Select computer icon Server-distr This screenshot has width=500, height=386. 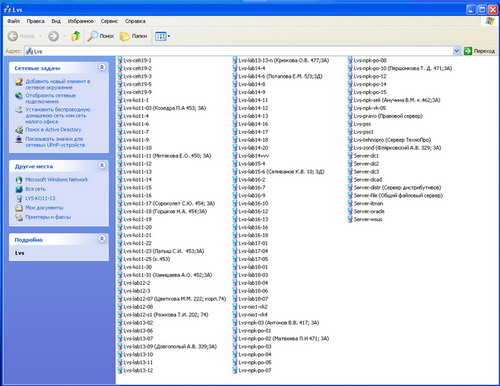tap(350, 187)
